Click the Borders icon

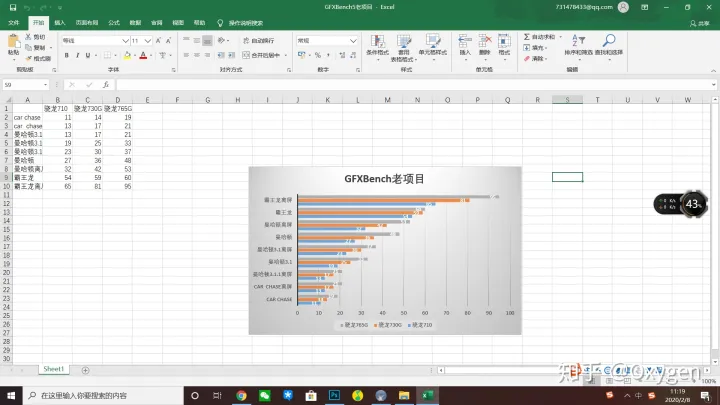[x=107, y=55]
